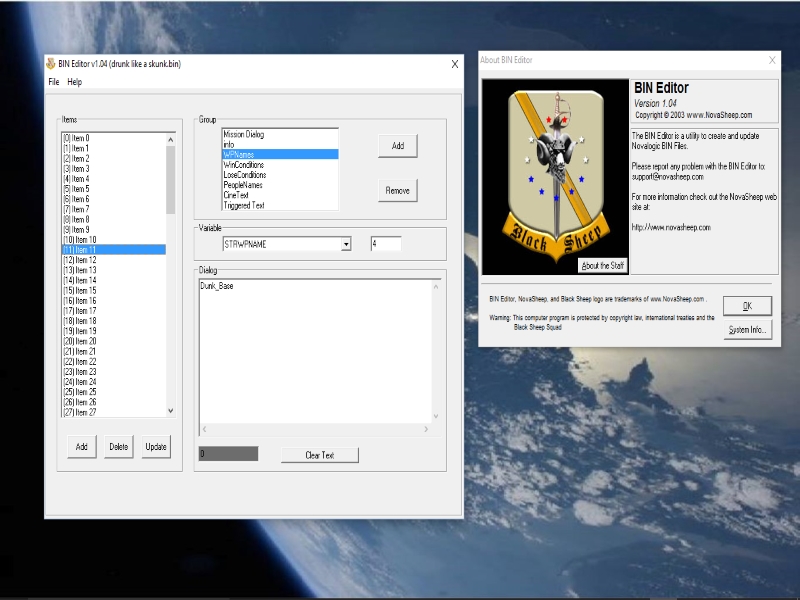Click the variable number field containing 4
This screenshot has height=600, width=800.
(386, 244)
